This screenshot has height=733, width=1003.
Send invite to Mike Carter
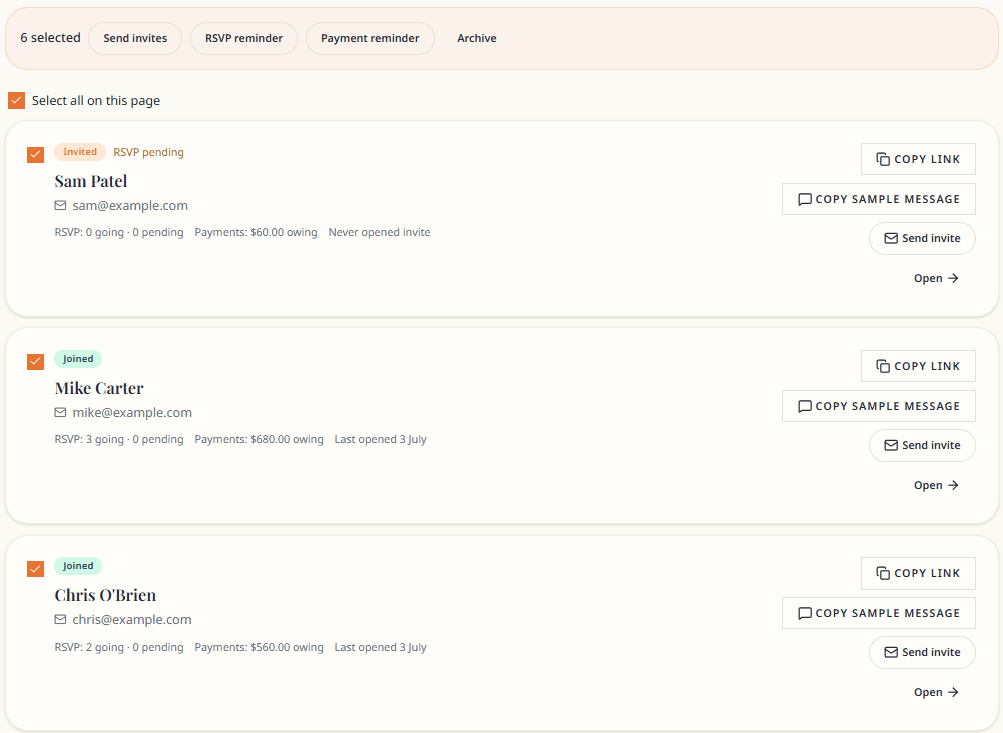[922, 445]
